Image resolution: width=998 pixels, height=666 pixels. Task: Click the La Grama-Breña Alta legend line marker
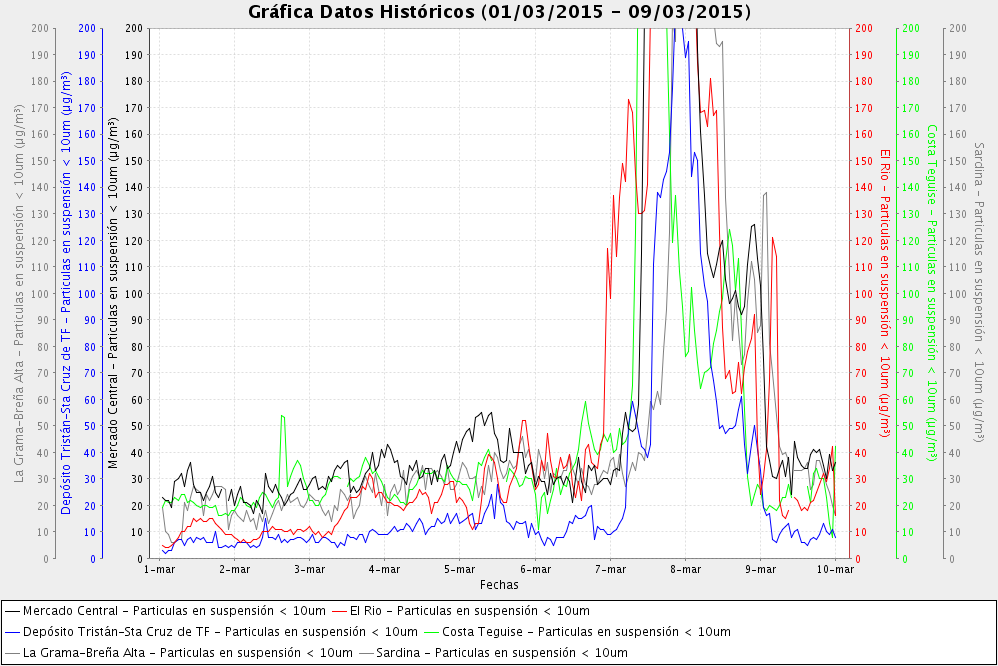tap(12, 653)
